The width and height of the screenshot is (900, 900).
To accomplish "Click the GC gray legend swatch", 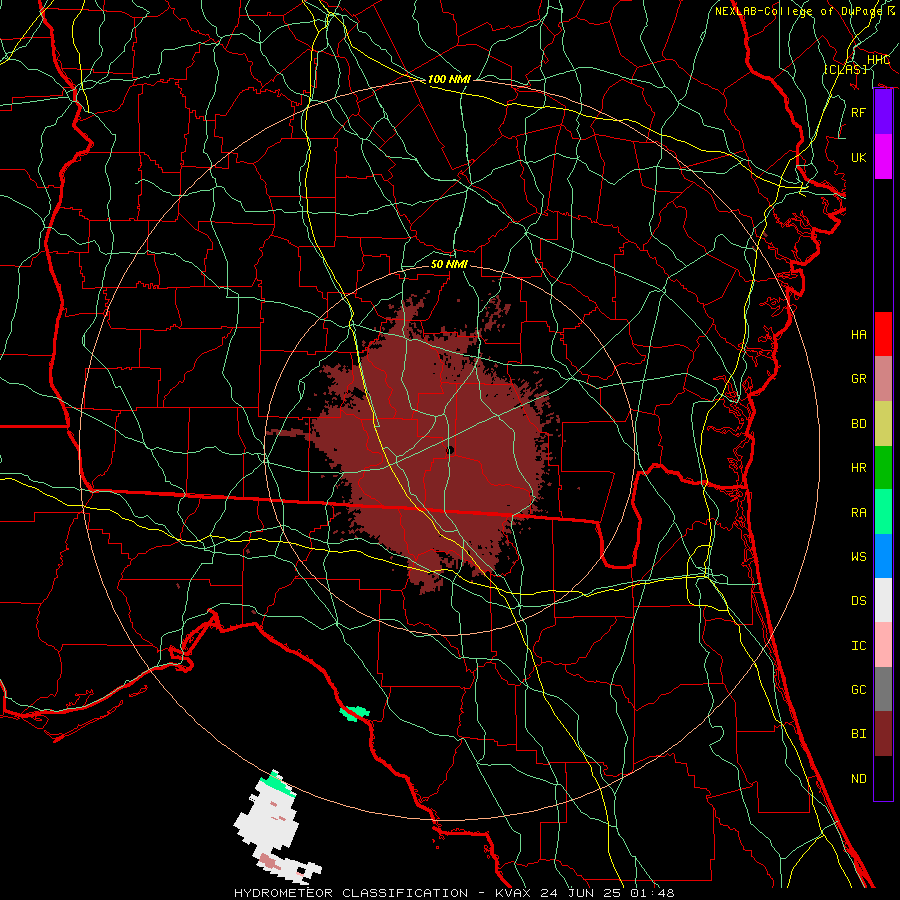I will tap(883, 689).
